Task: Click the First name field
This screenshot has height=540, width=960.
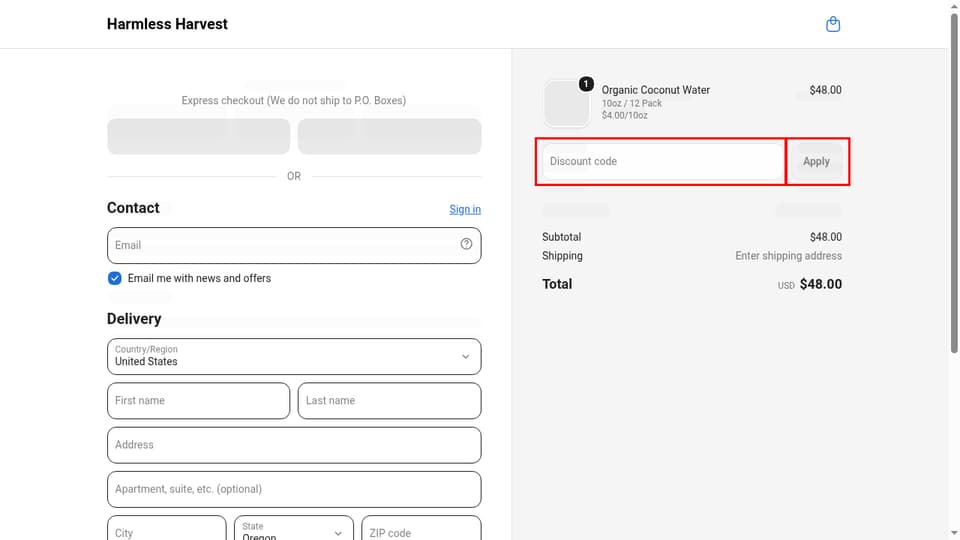Action: pos(198,400)
